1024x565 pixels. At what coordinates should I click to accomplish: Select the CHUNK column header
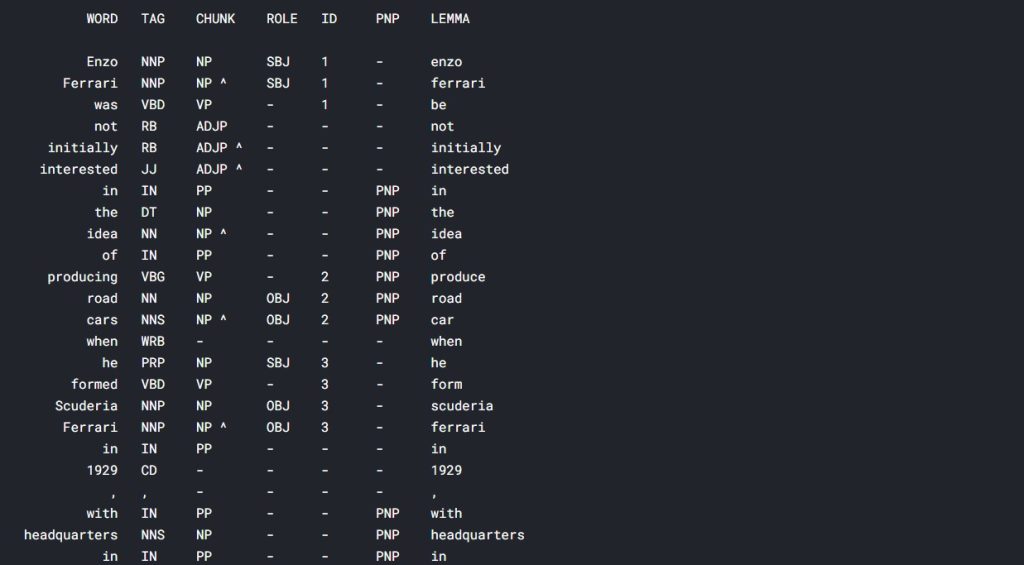(x=216, y=19)
